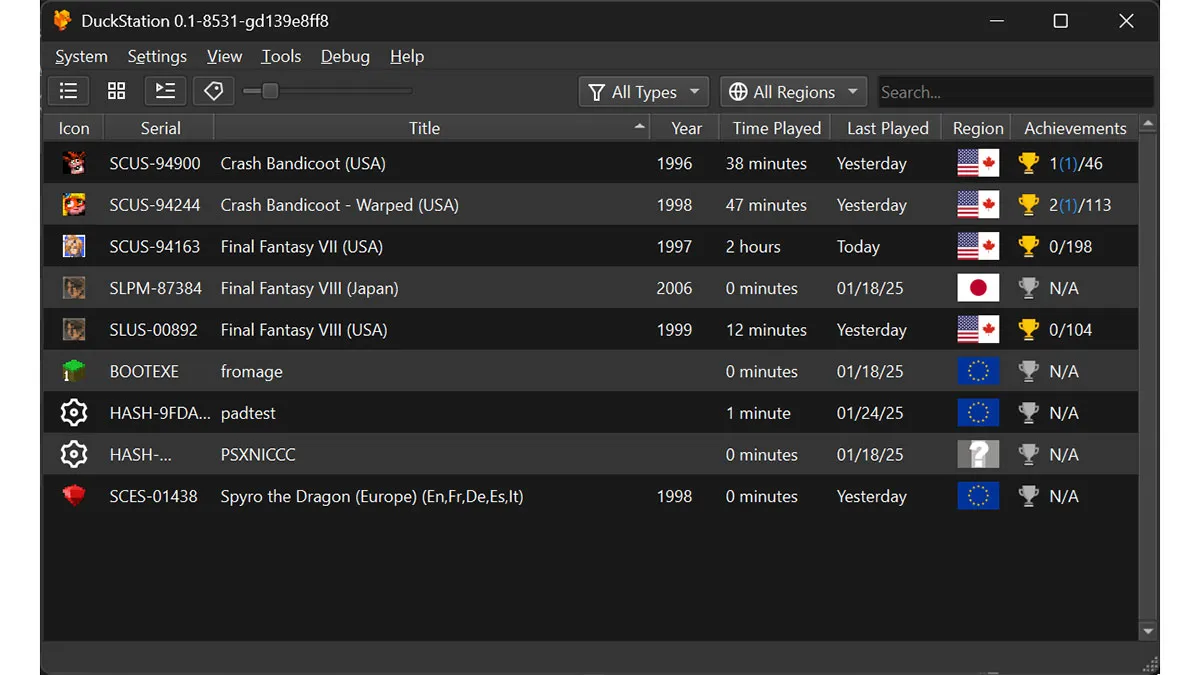
Task: Click the padtest gear icon
Action: (74, 413)
